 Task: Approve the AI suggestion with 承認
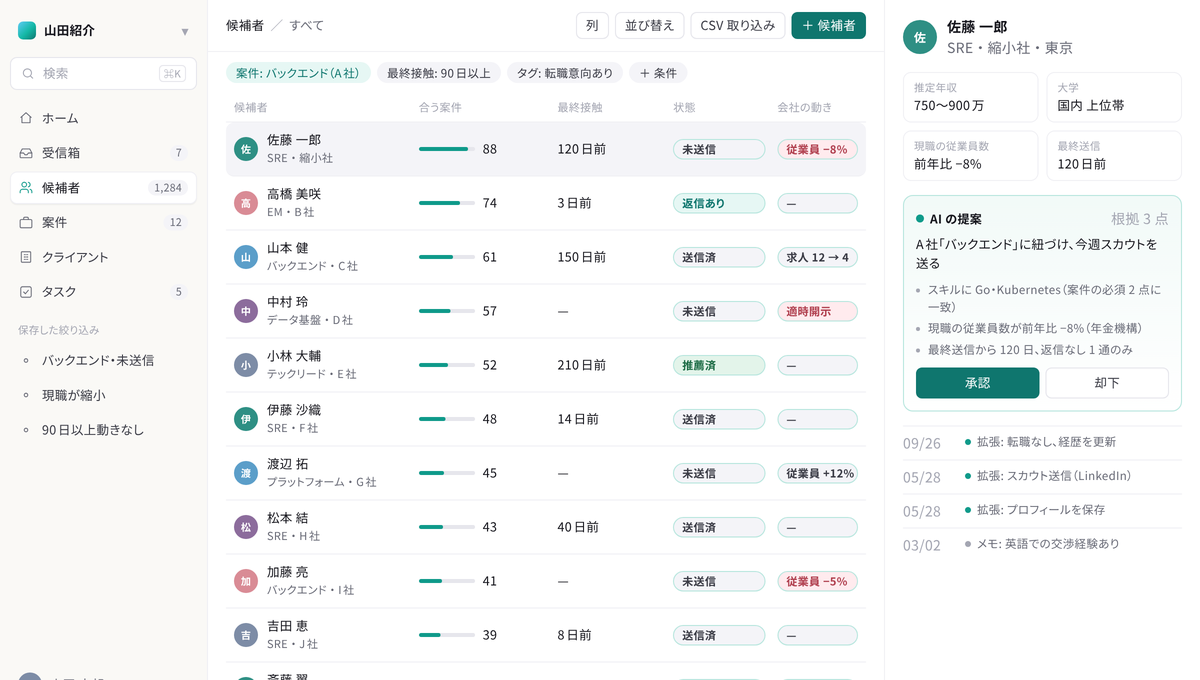[977, 383]
